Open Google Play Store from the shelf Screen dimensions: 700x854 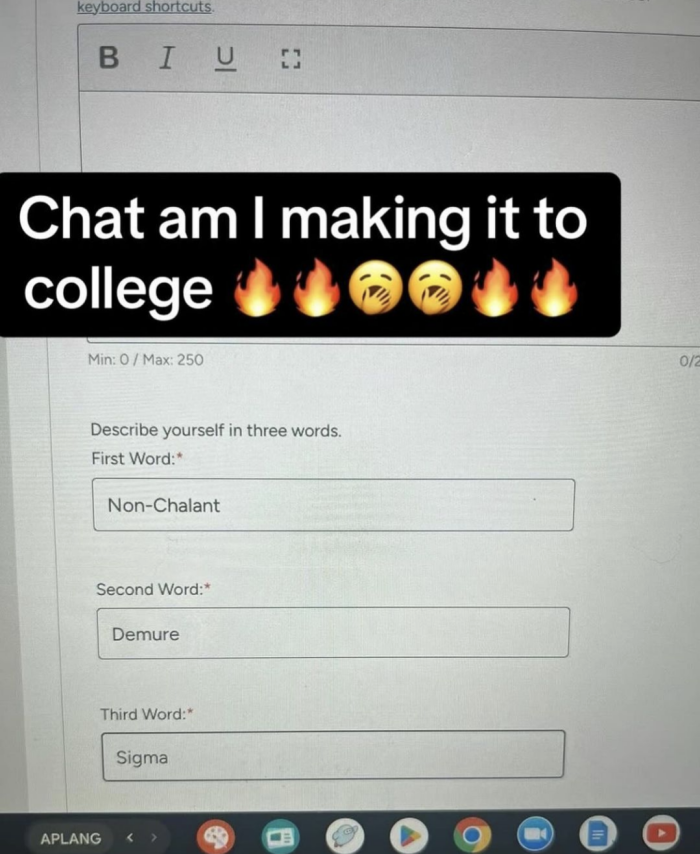pos(409,835)
